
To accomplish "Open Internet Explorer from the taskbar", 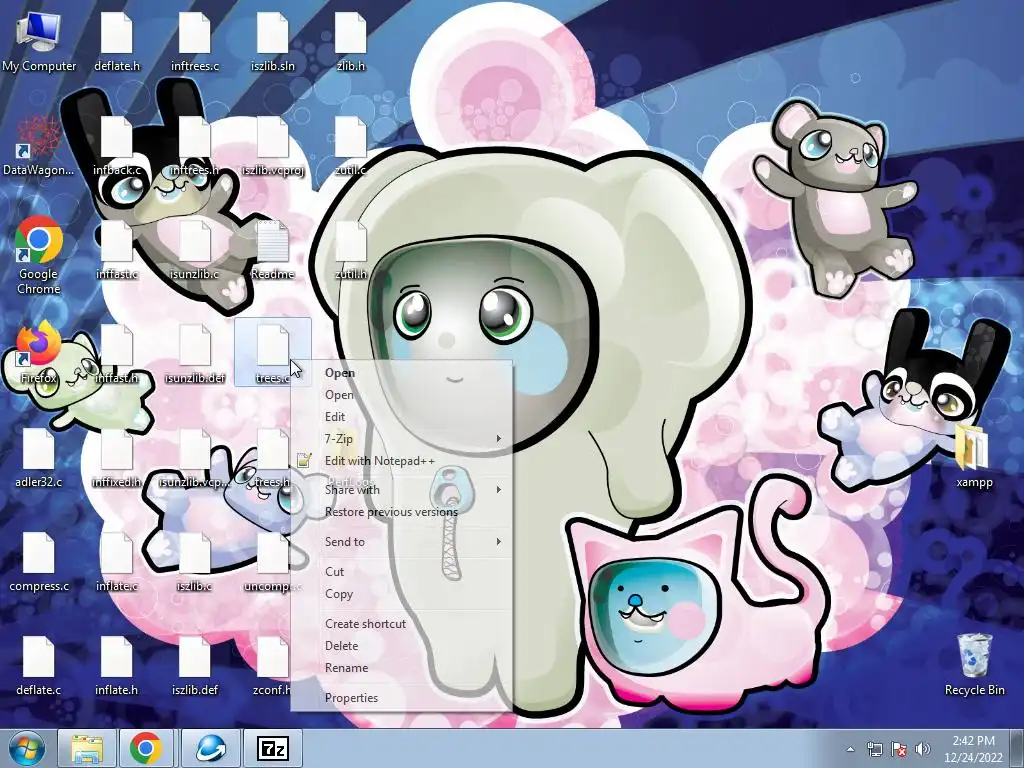I will click(x=210, y=748).
